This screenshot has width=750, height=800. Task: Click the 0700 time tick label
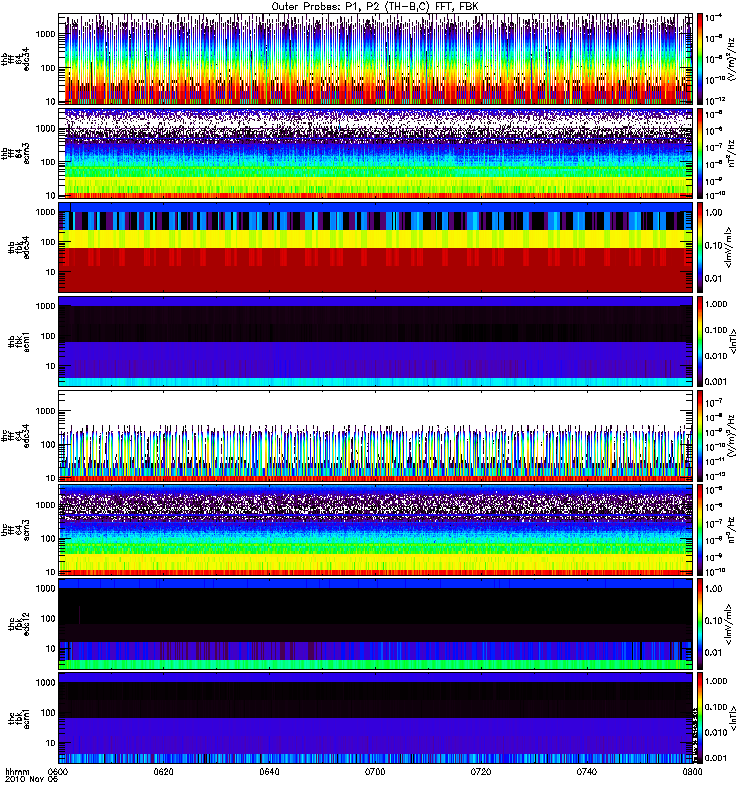point(375,772)
